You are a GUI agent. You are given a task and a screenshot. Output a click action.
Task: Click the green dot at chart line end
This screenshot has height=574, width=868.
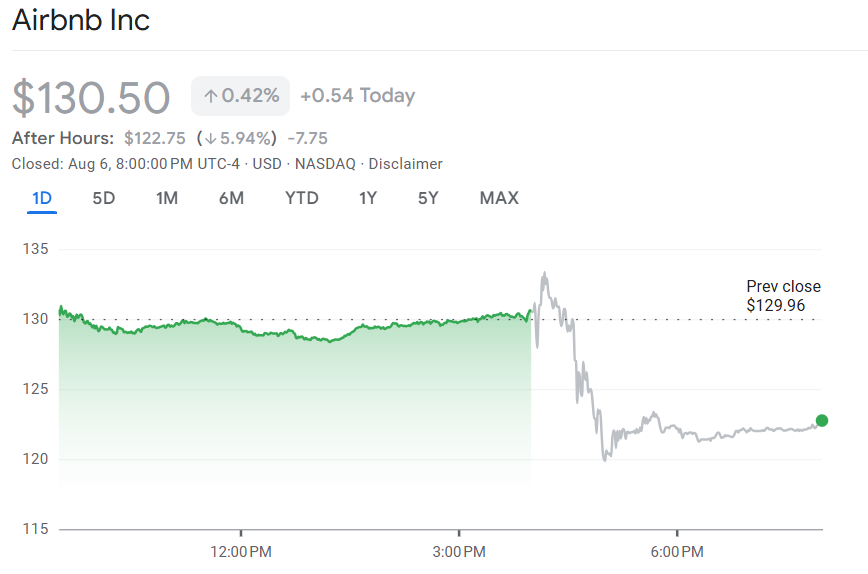822,420
